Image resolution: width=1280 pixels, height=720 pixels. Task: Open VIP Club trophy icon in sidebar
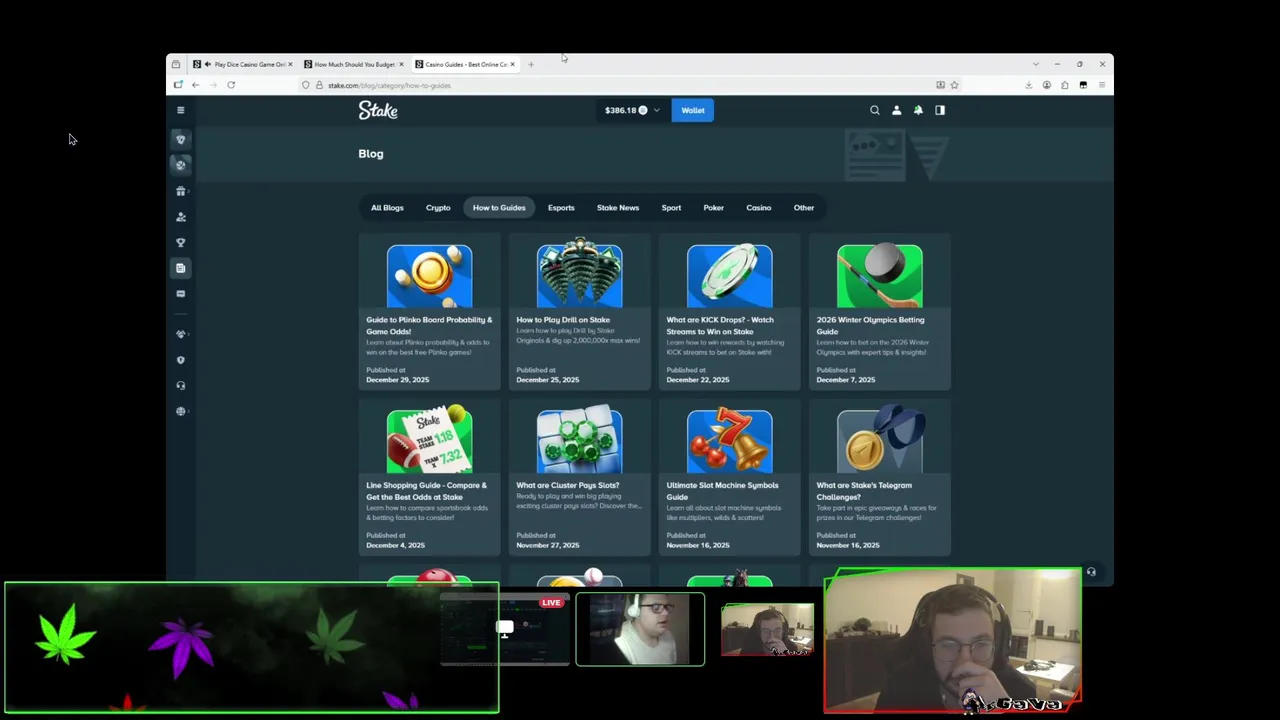tap(180, 242)
